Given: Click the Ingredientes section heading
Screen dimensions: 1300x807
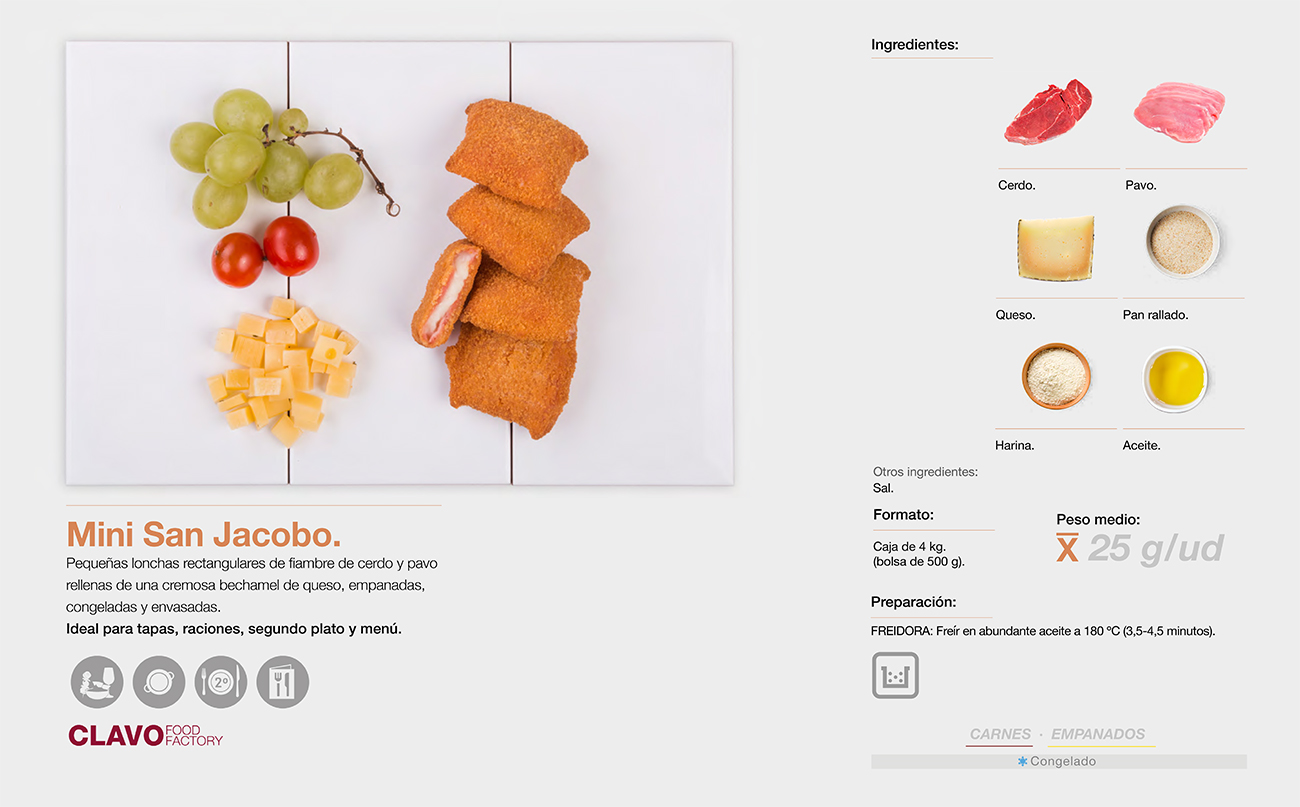Looking at the screenshot, I should click(x=915, y=44).
